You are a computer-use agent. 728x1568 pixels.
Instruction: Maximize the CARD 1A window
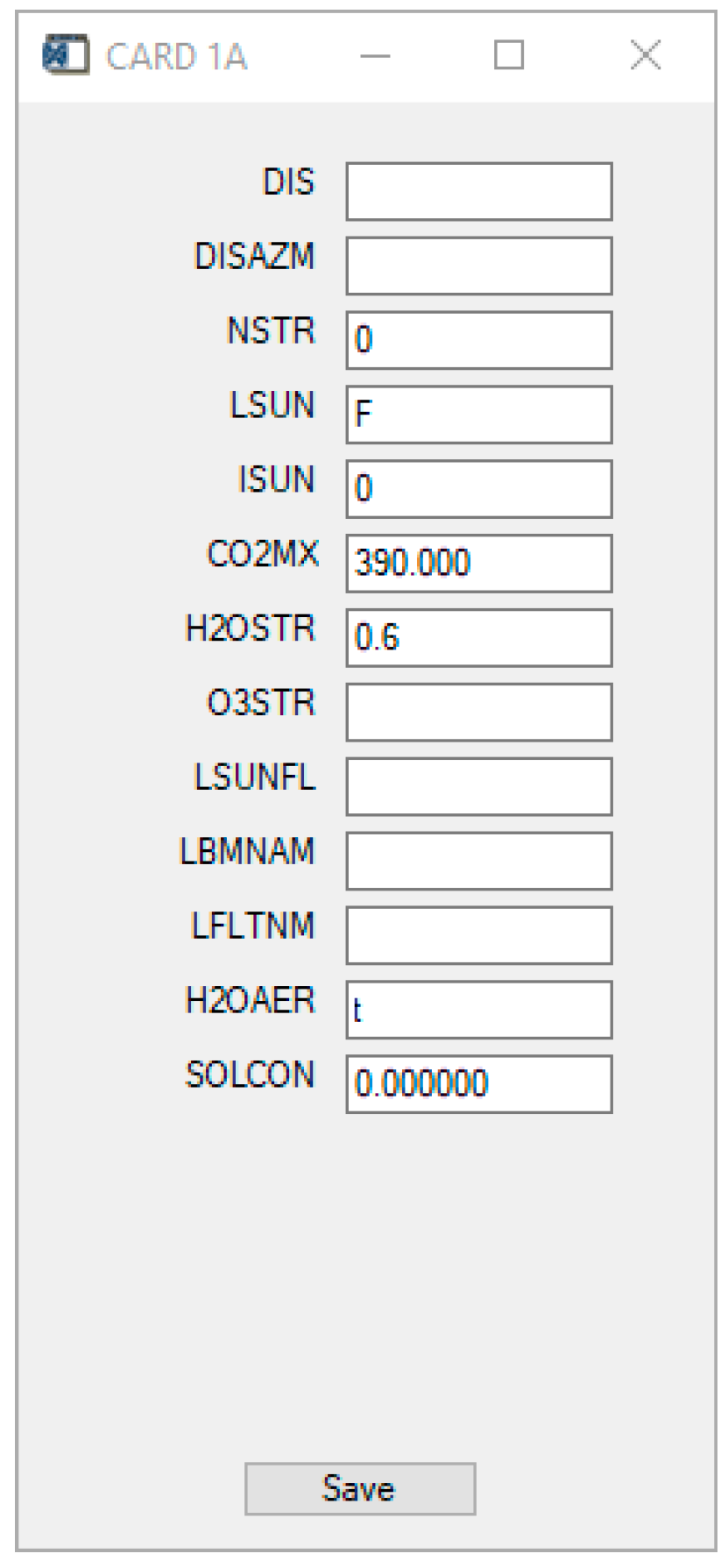(509, 56)
